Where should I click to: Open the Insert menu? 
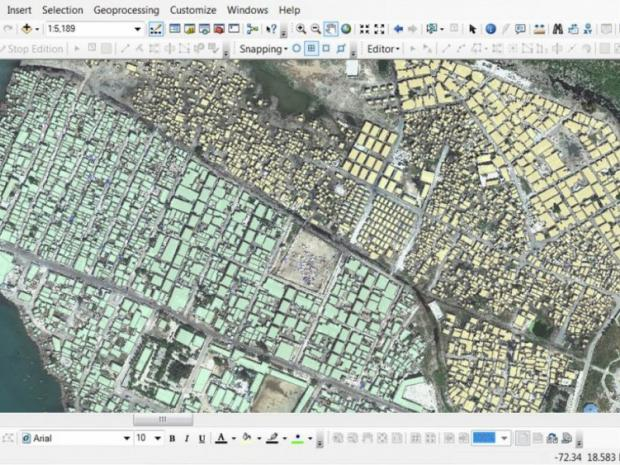[19, 10]
